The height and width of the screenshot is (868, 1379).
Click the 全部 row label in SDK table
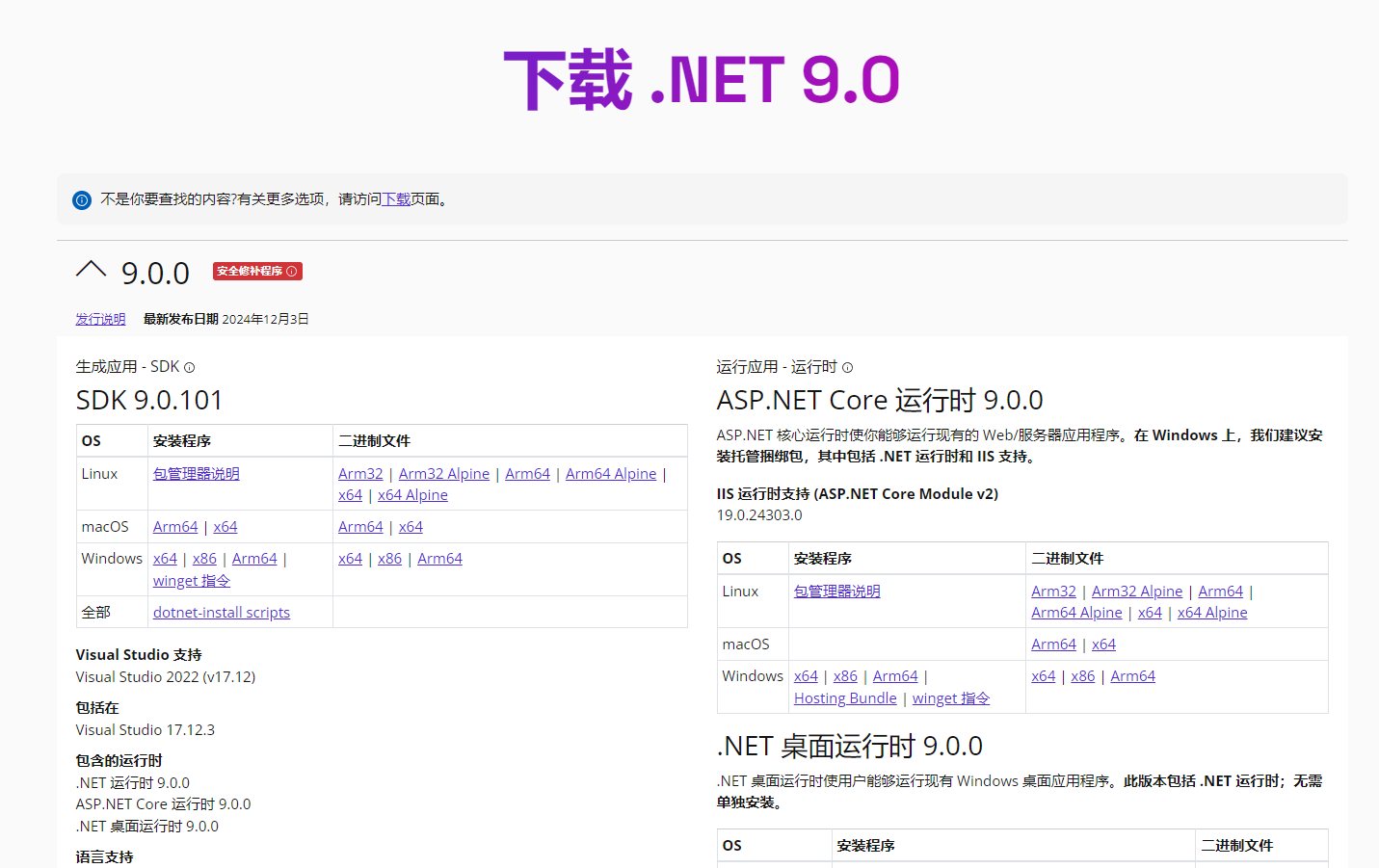[x=96, y=613]
